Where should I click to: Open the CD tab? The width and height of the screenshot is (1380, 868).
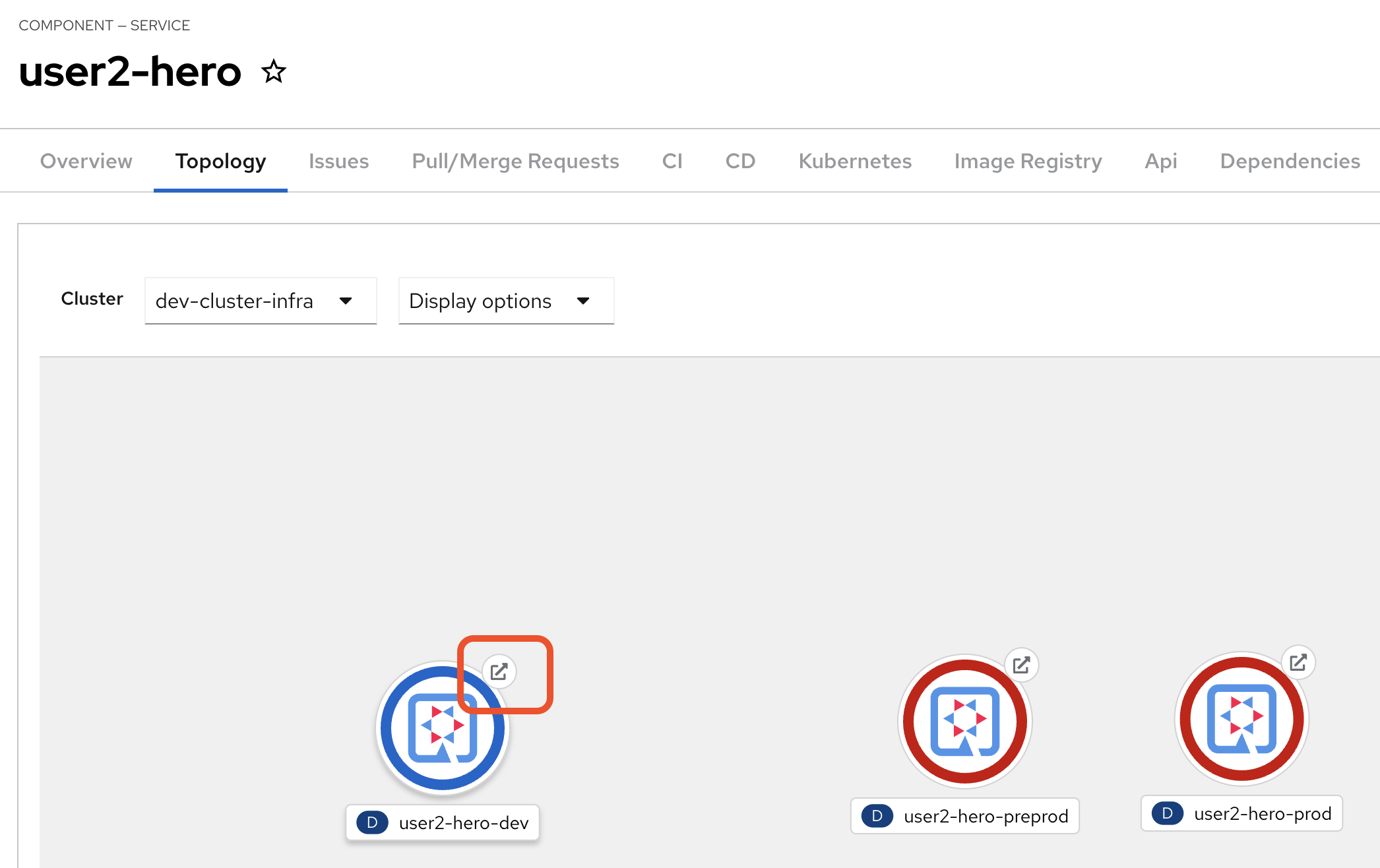coord(740,161)
